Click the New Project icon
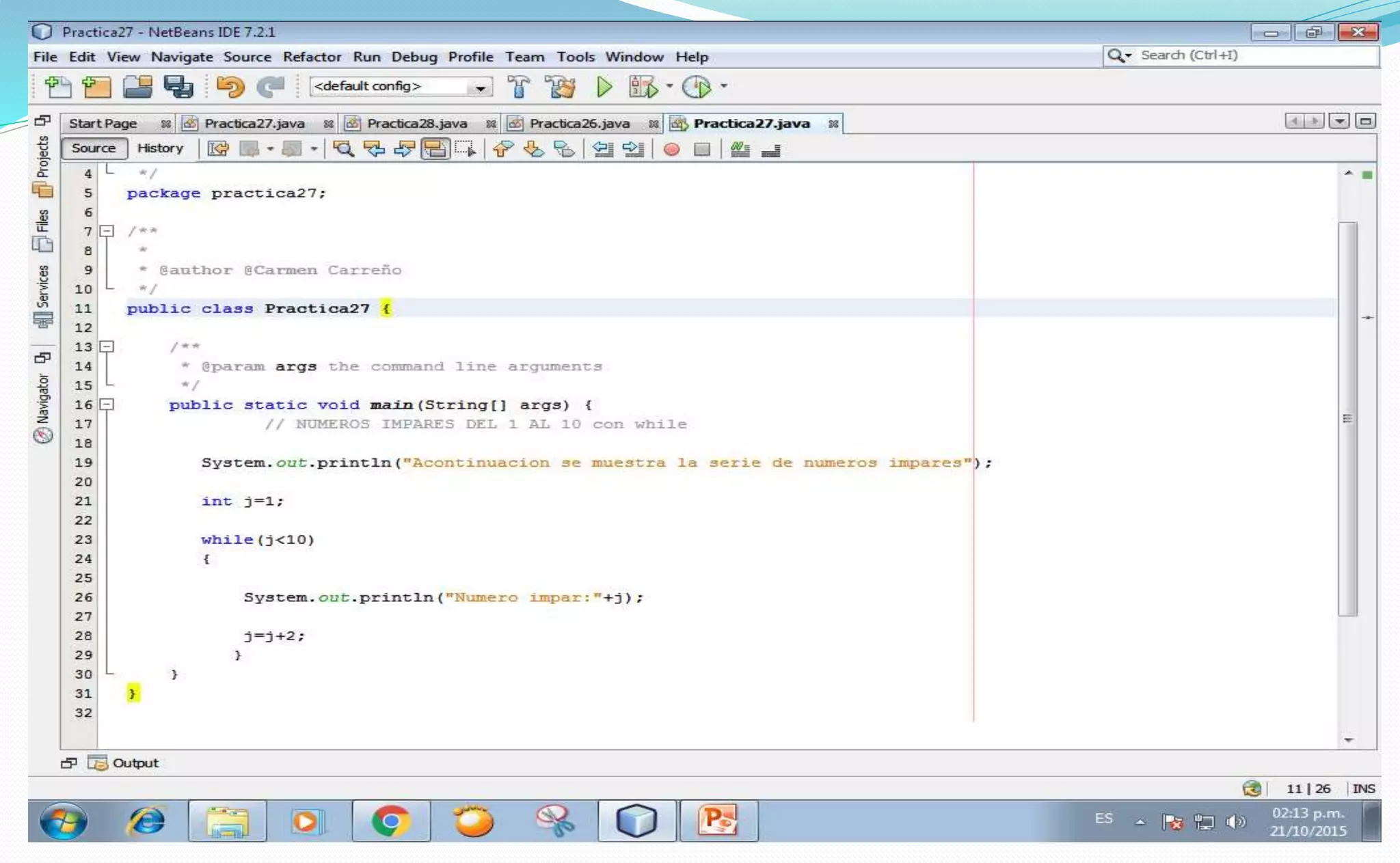 (96, 87)
